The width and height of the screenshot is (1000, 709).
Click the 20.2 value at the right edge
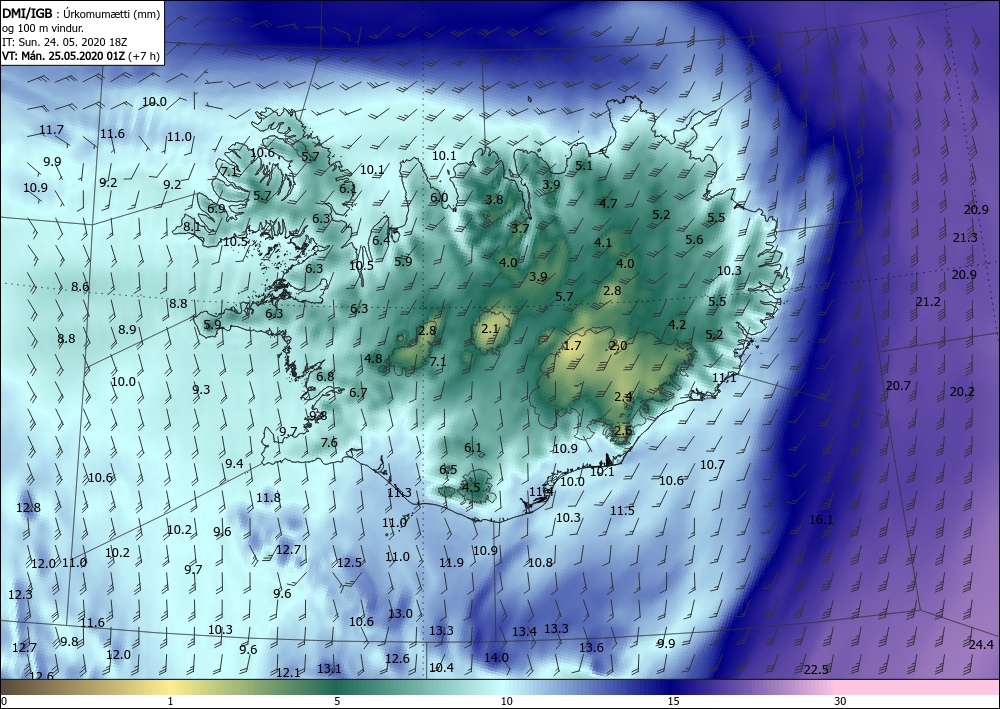962,392
